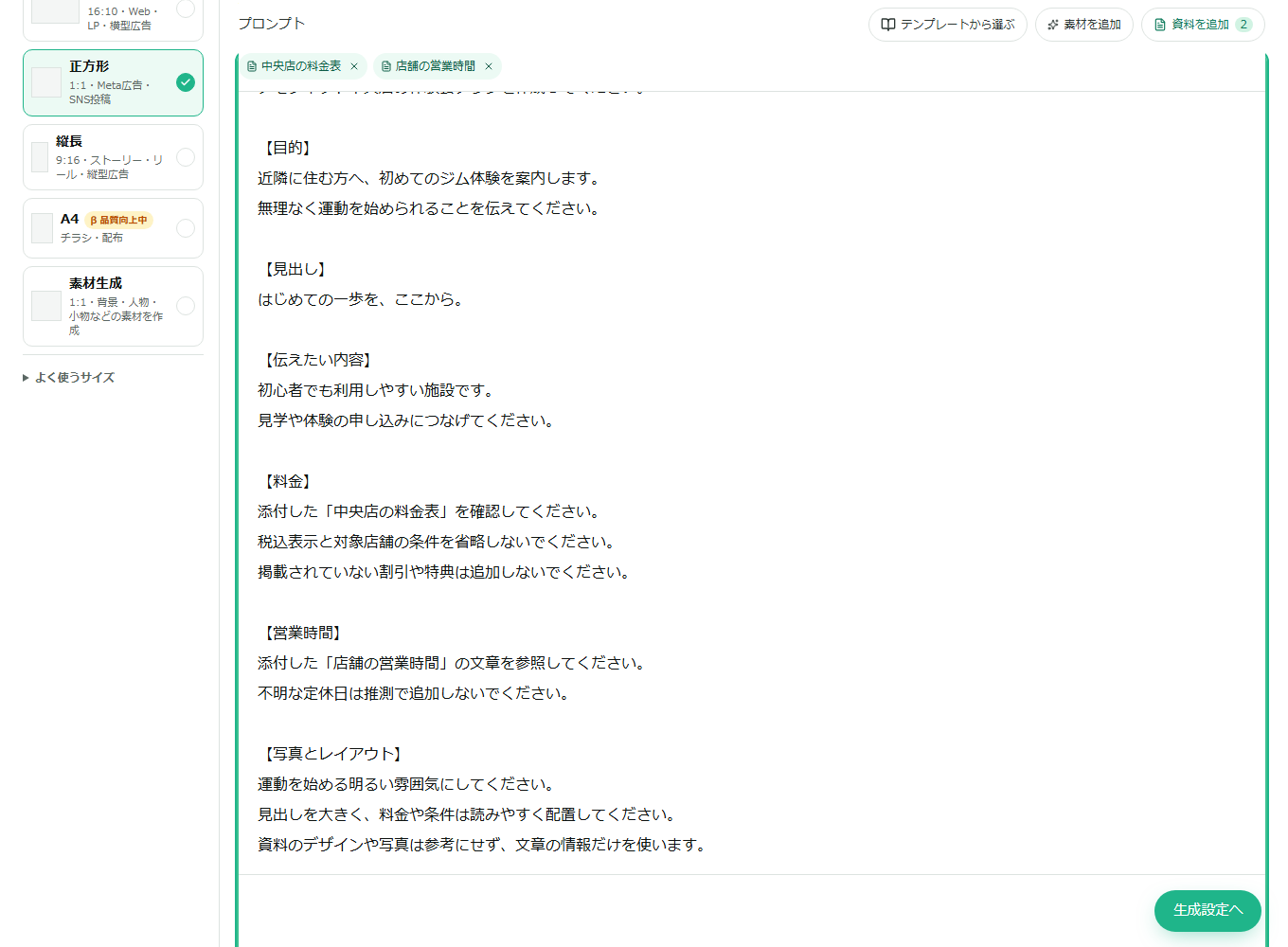Open the テンプレートから選ぶ template picker
The image size is (1288, 947).
[947, 25]
